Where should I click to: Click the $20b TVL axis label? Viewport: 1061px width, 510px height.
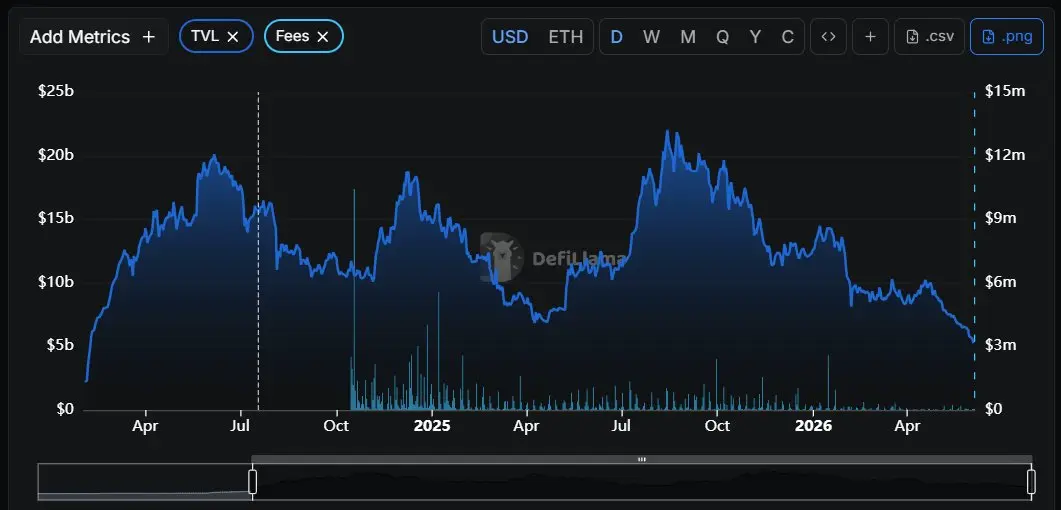[x=56, y=154]
